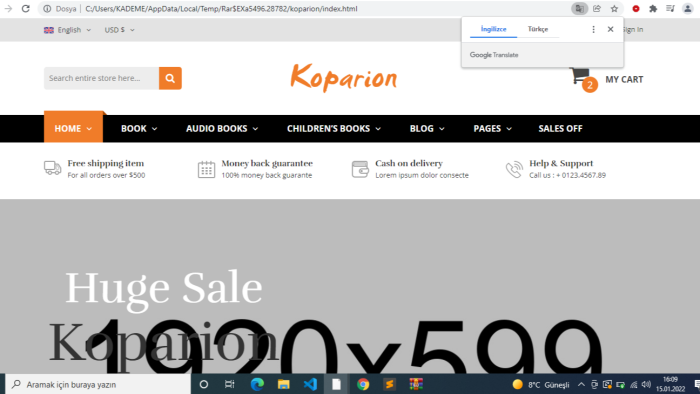Open the media control playlist icon
The image size is (700, 394).
(670, 8)
